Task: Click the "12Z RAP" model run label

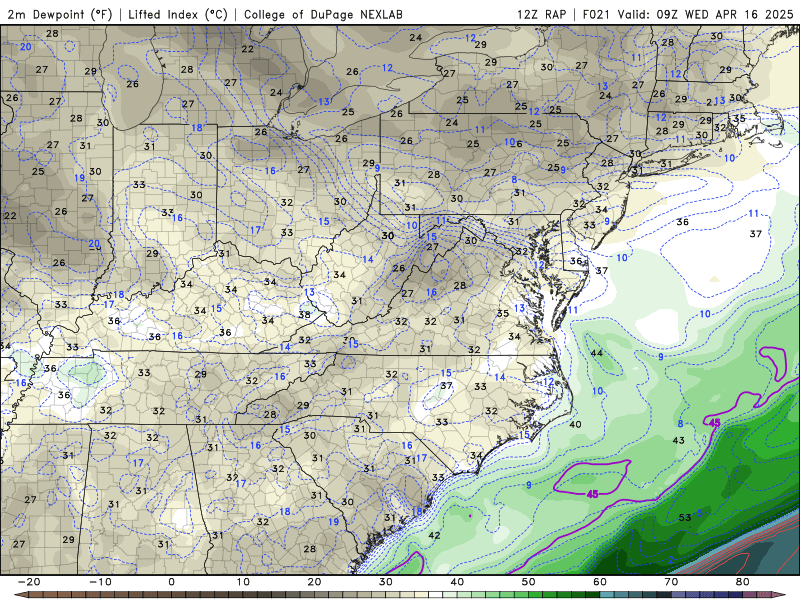Action: pyautogui.click(x=541, y=14)
